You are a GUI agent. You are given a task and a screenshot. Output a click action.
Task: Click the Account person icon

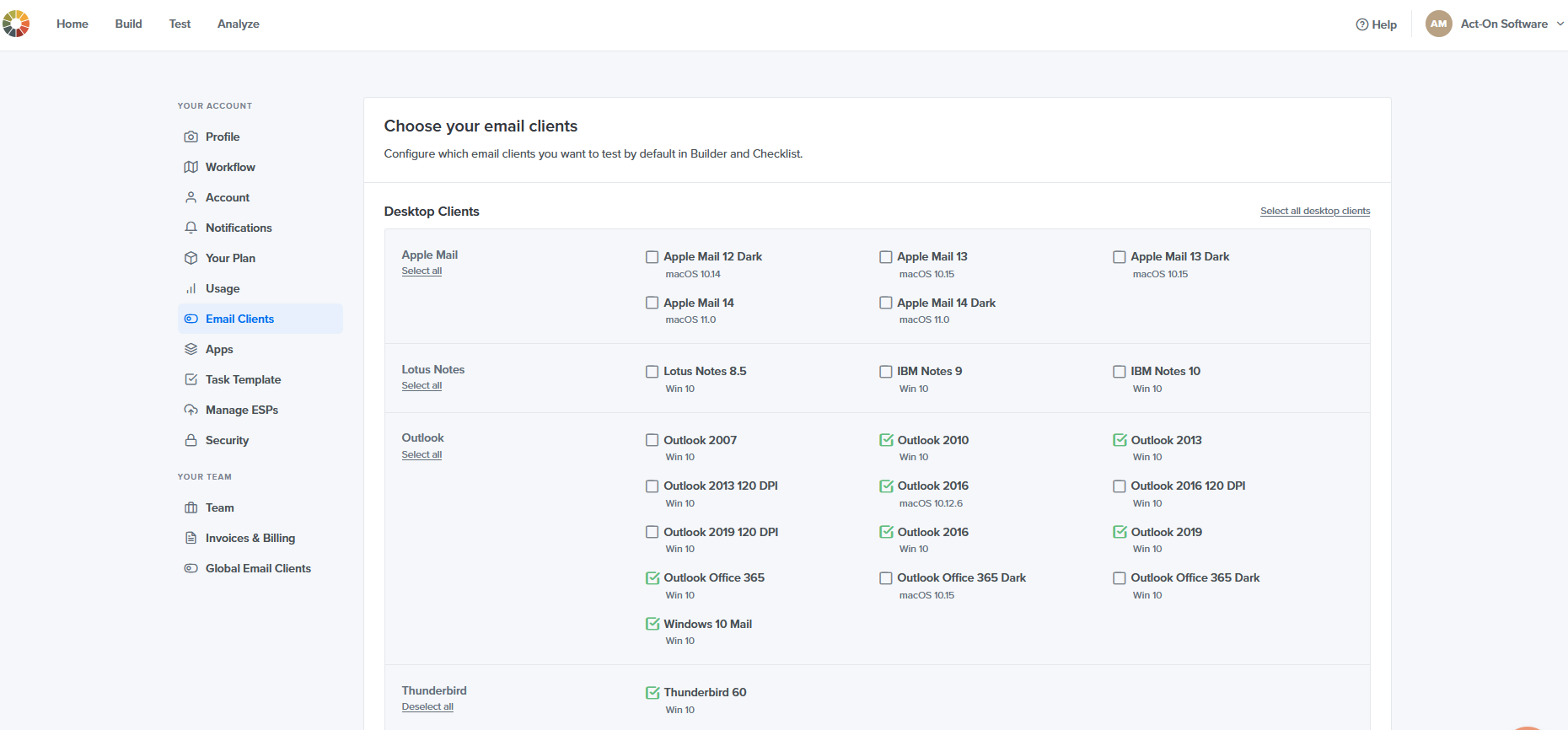191,197
